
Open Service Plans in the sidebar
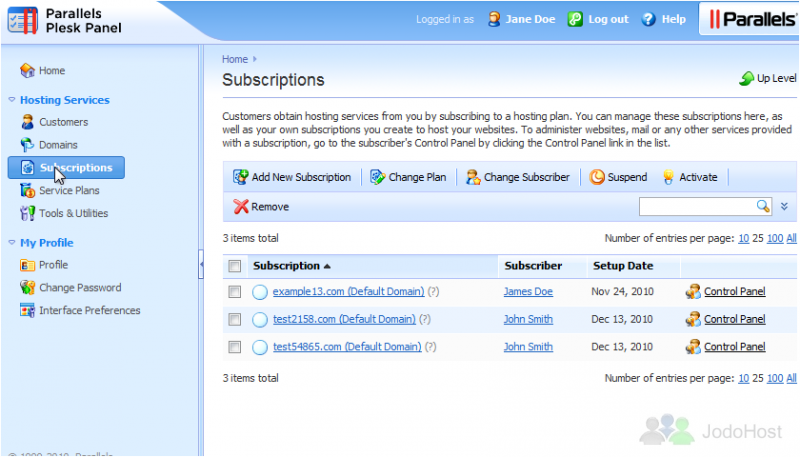point(69,190)
